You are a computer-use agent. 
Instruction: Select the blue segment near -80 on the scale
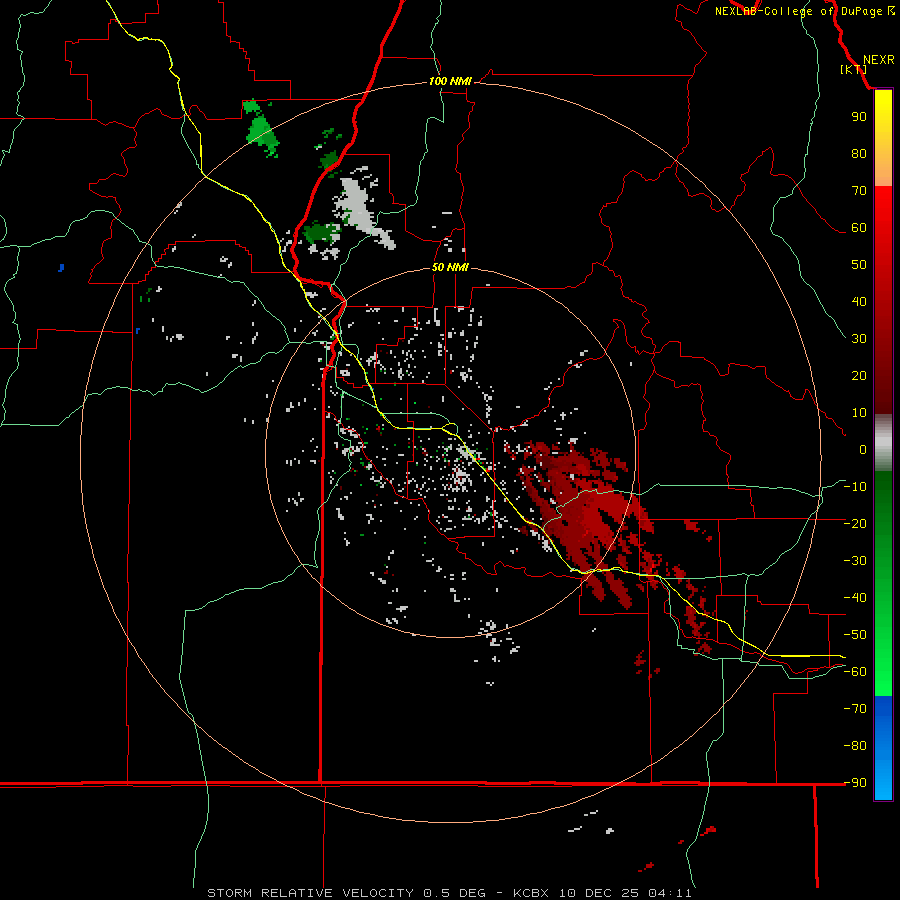click(883, 746)
